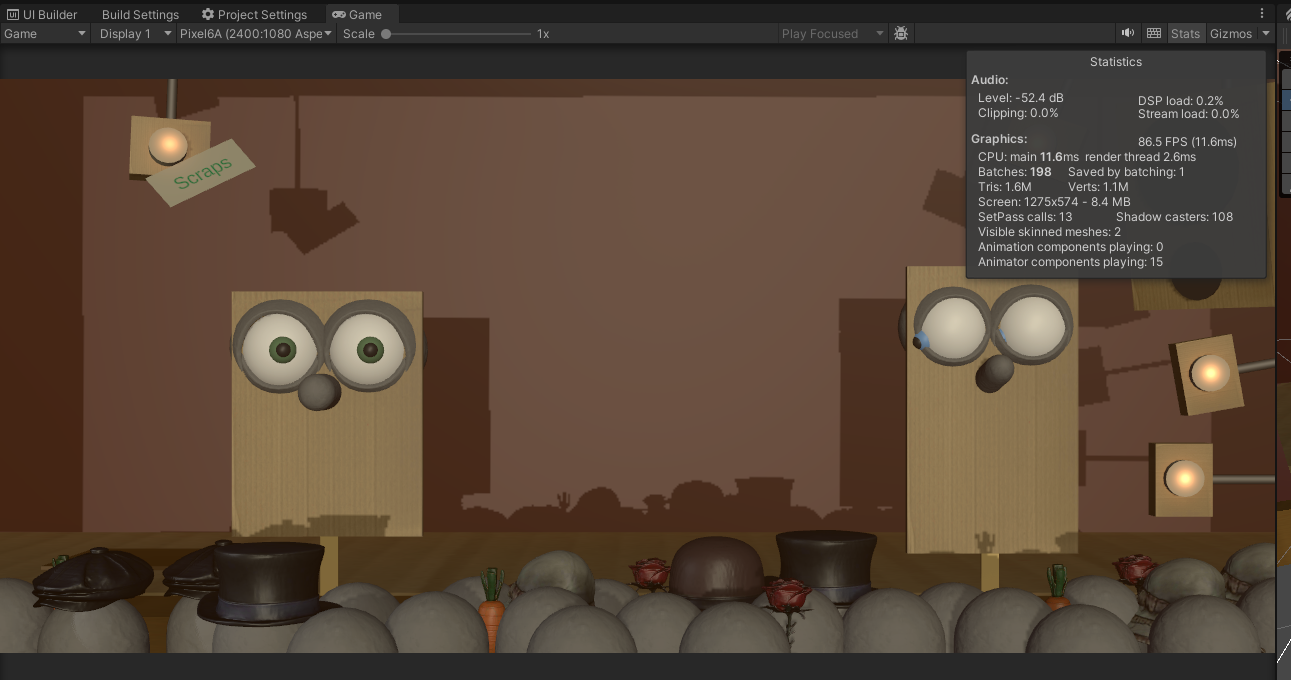Image resolution: width=1291 pixels, height=680 pixels.
Task: Click the Project Settings gear icon
Action: (x=208, y=15)
